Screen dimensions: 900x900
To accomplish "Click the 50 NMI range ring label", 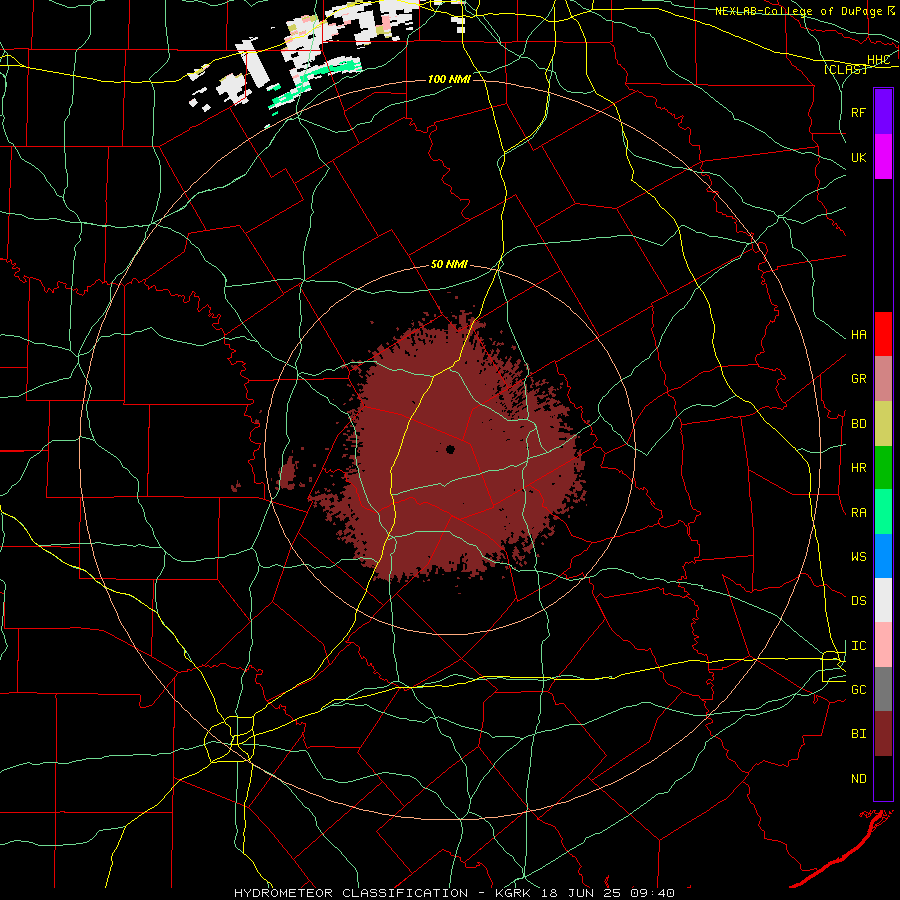I will [x=449, y=264].
